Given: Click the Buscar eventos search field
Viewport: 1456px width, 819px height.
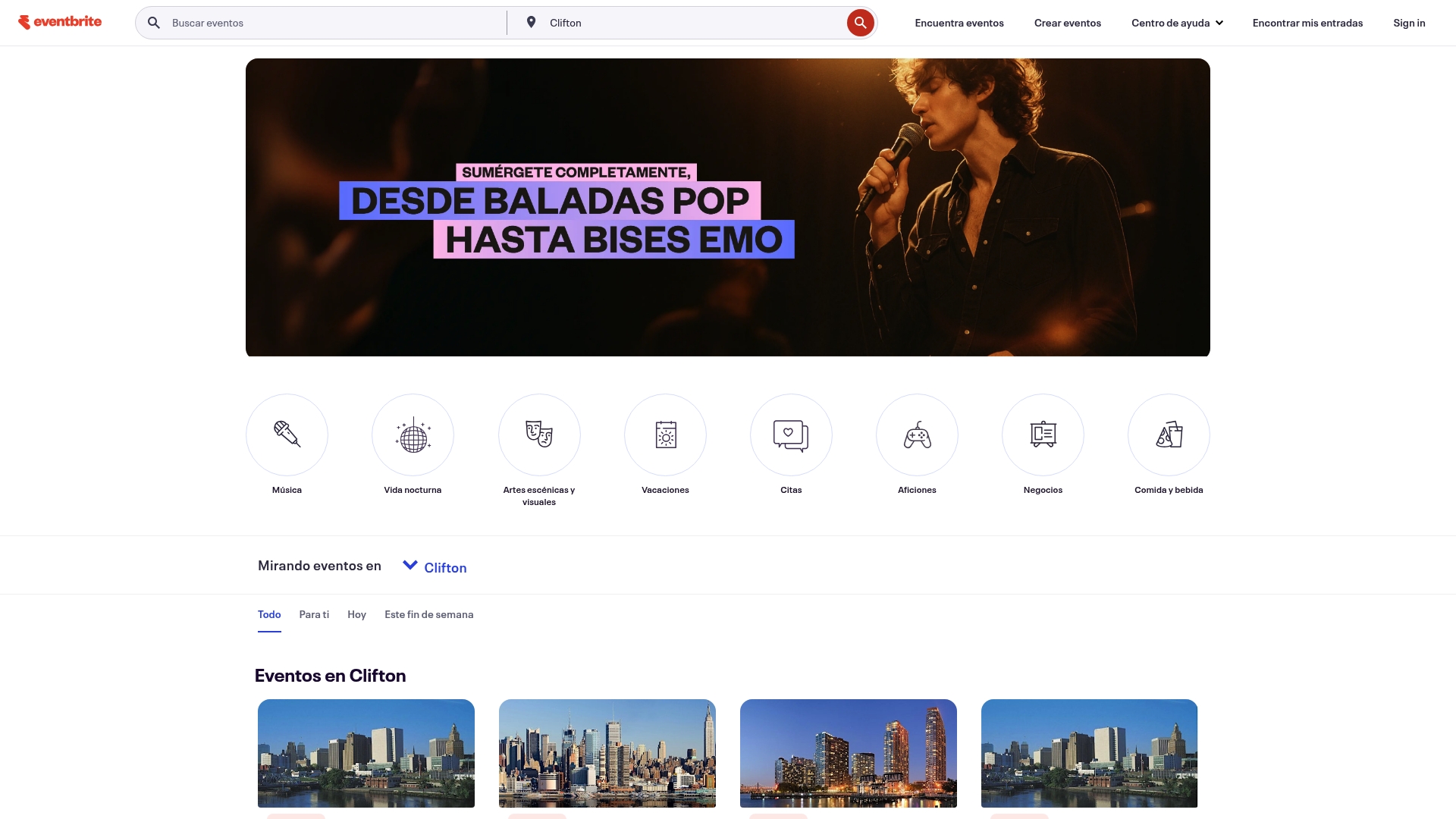Looking at the screenshot, I should [334, 23].
